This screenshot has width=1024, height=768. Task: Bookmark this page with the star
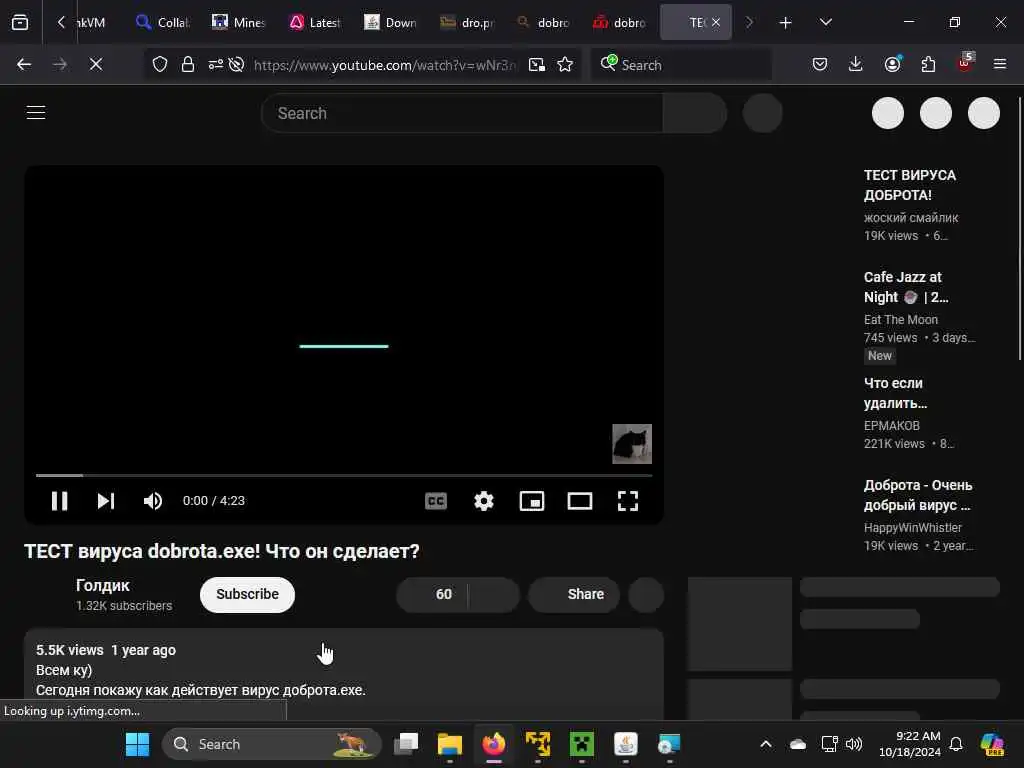tap(566, 64)
